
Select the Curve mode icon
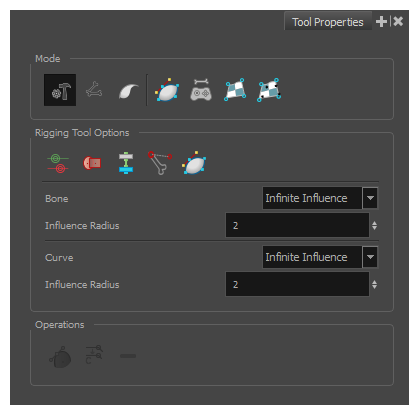pyautogui.click(x=128, y=91)
